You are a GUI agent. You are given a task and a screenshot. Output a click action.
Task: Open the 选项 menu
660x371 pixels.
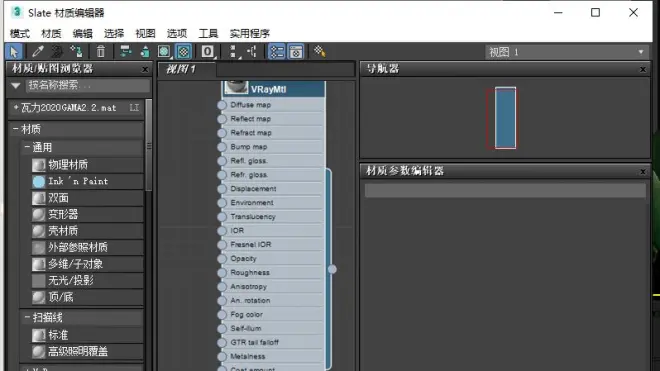pyautogui.click(x=177, y=33)
